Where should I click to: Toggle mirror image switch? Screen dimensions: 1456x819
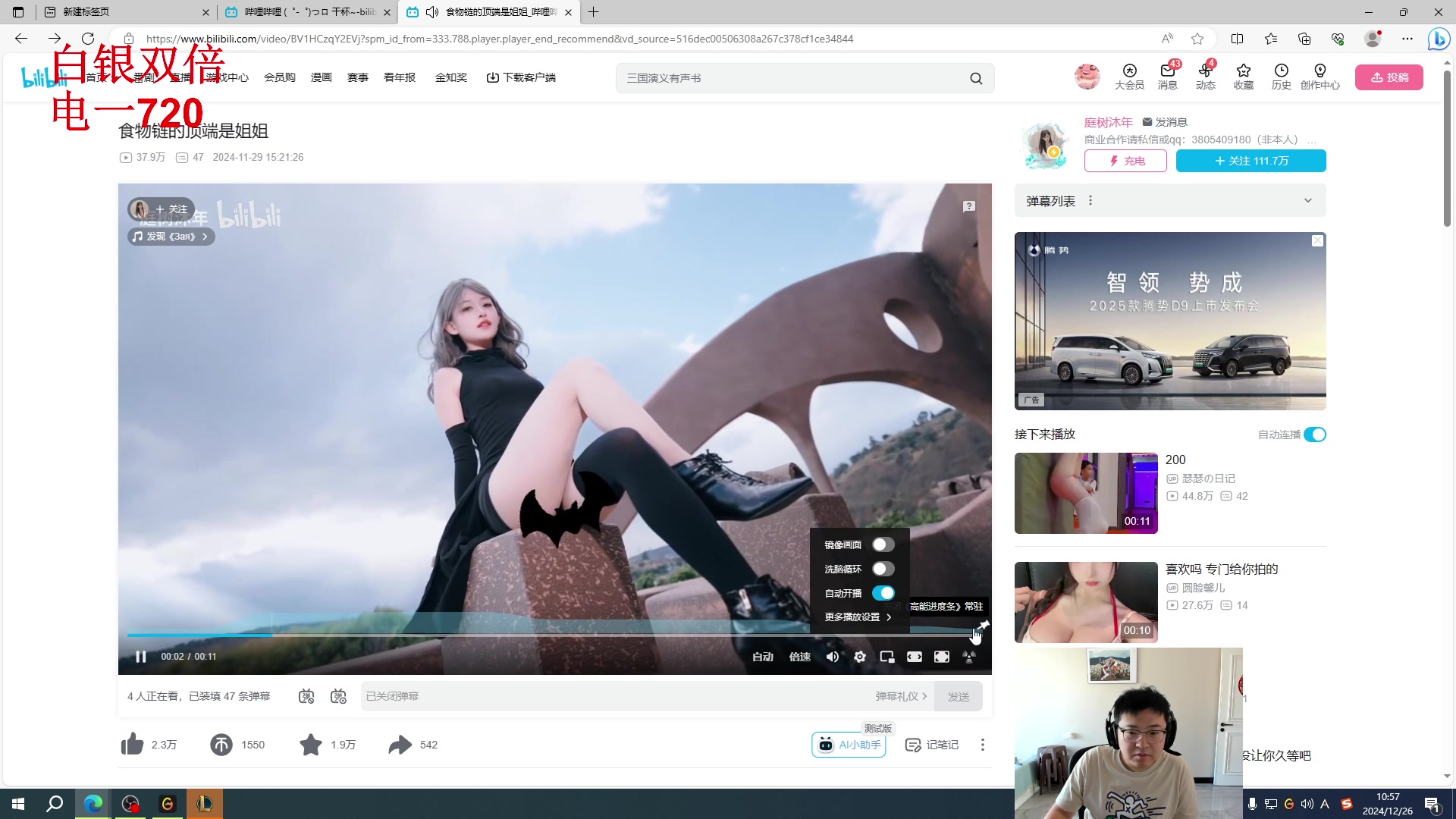coord(883,544)
